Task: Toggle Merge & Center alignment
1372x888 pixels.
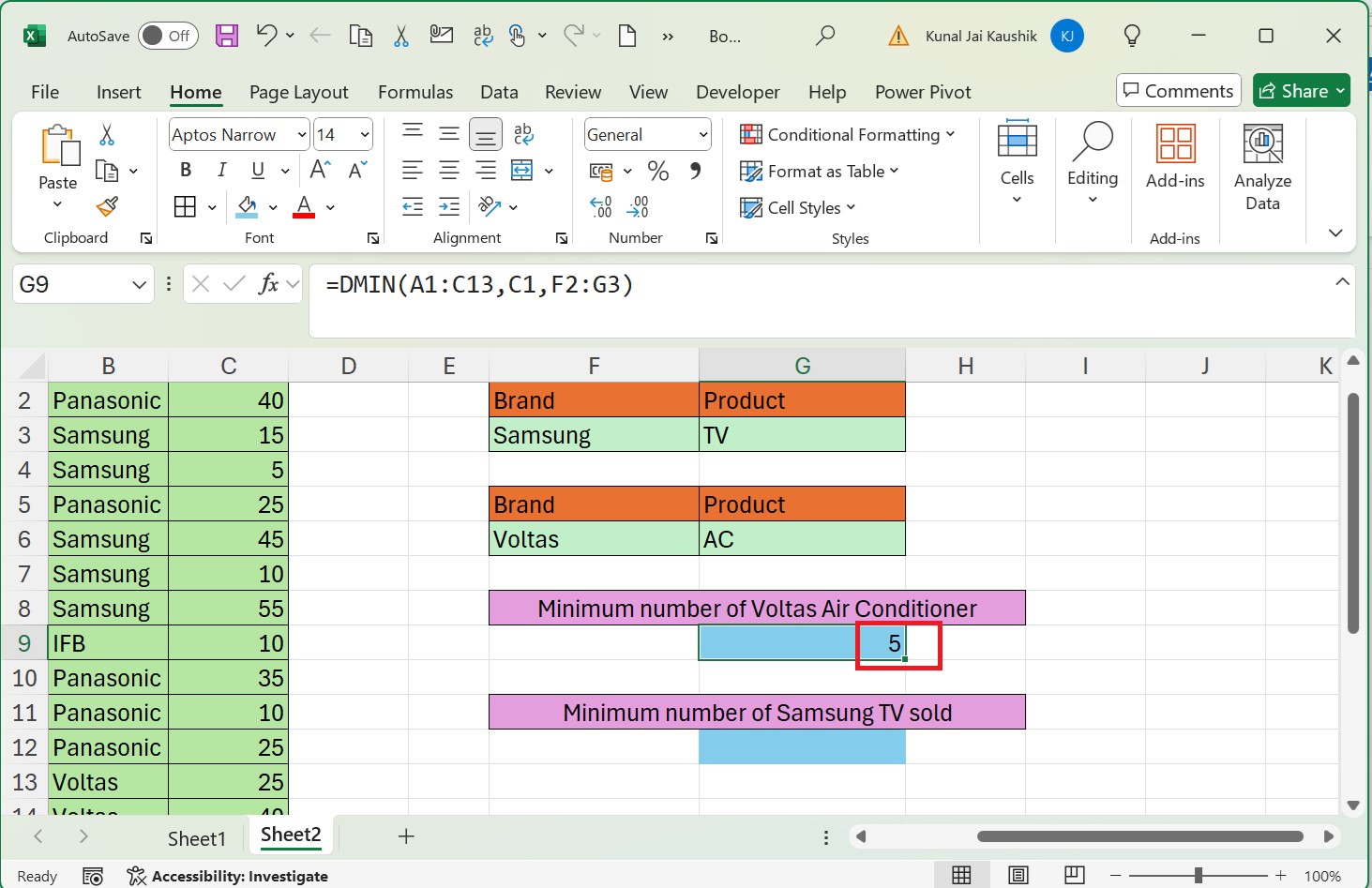Action: (522, 170)
